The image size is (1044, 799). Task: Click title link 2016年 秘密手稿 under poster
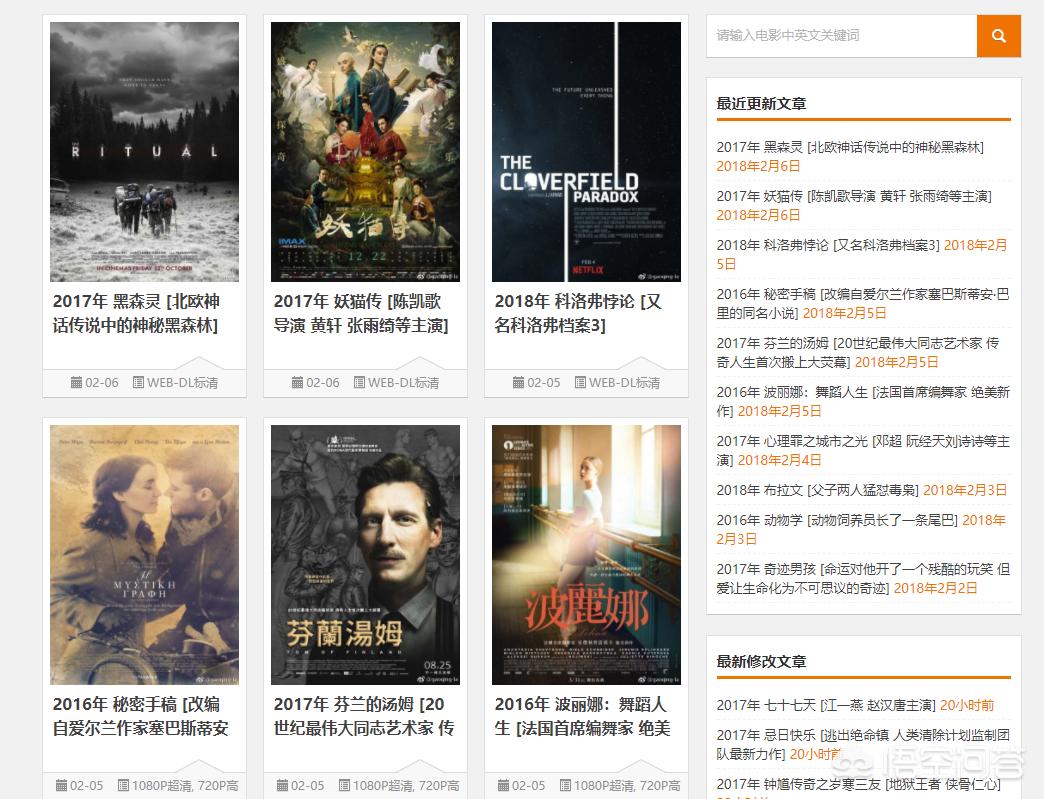point(140,716)
